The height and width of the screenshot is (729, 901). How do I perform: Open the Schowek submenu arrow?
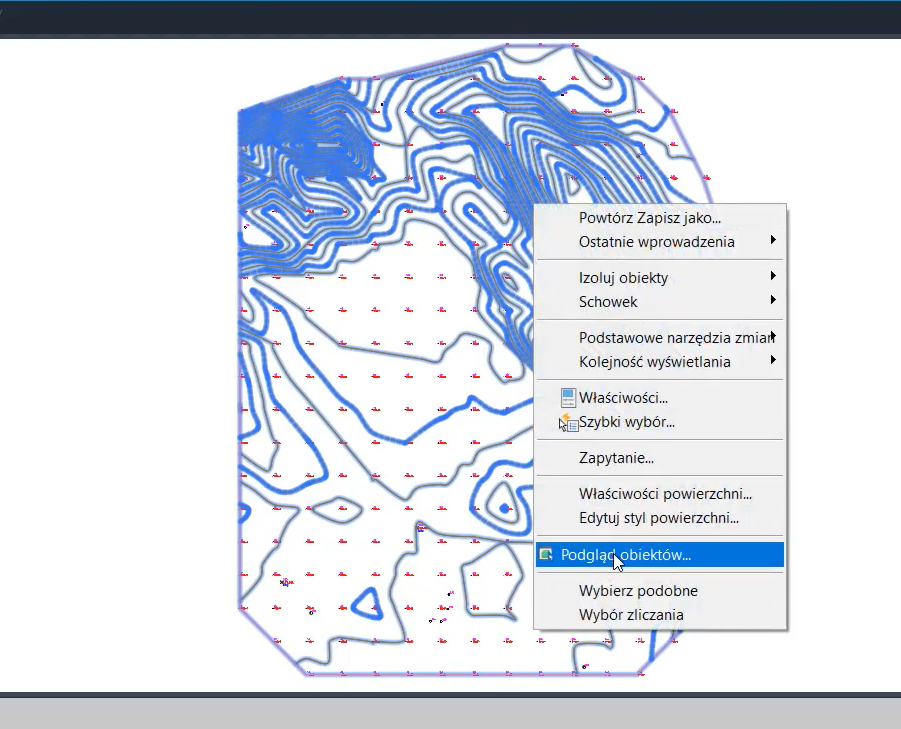(773, 301)
